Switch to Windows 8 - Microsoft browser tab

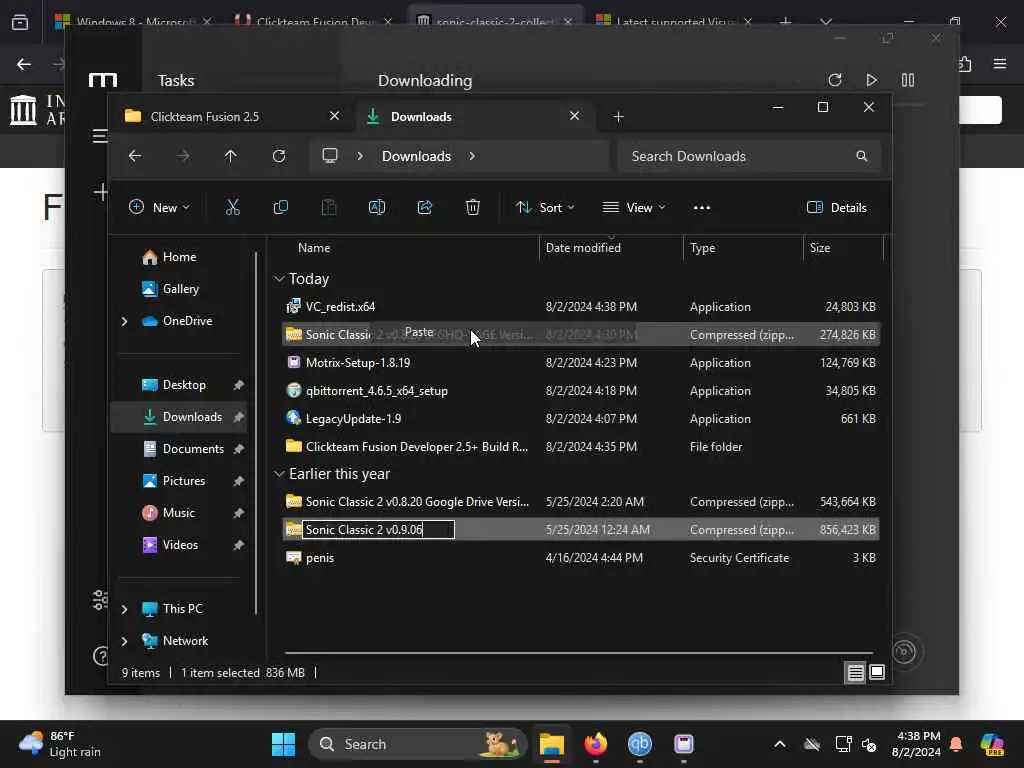pos(135,21)
